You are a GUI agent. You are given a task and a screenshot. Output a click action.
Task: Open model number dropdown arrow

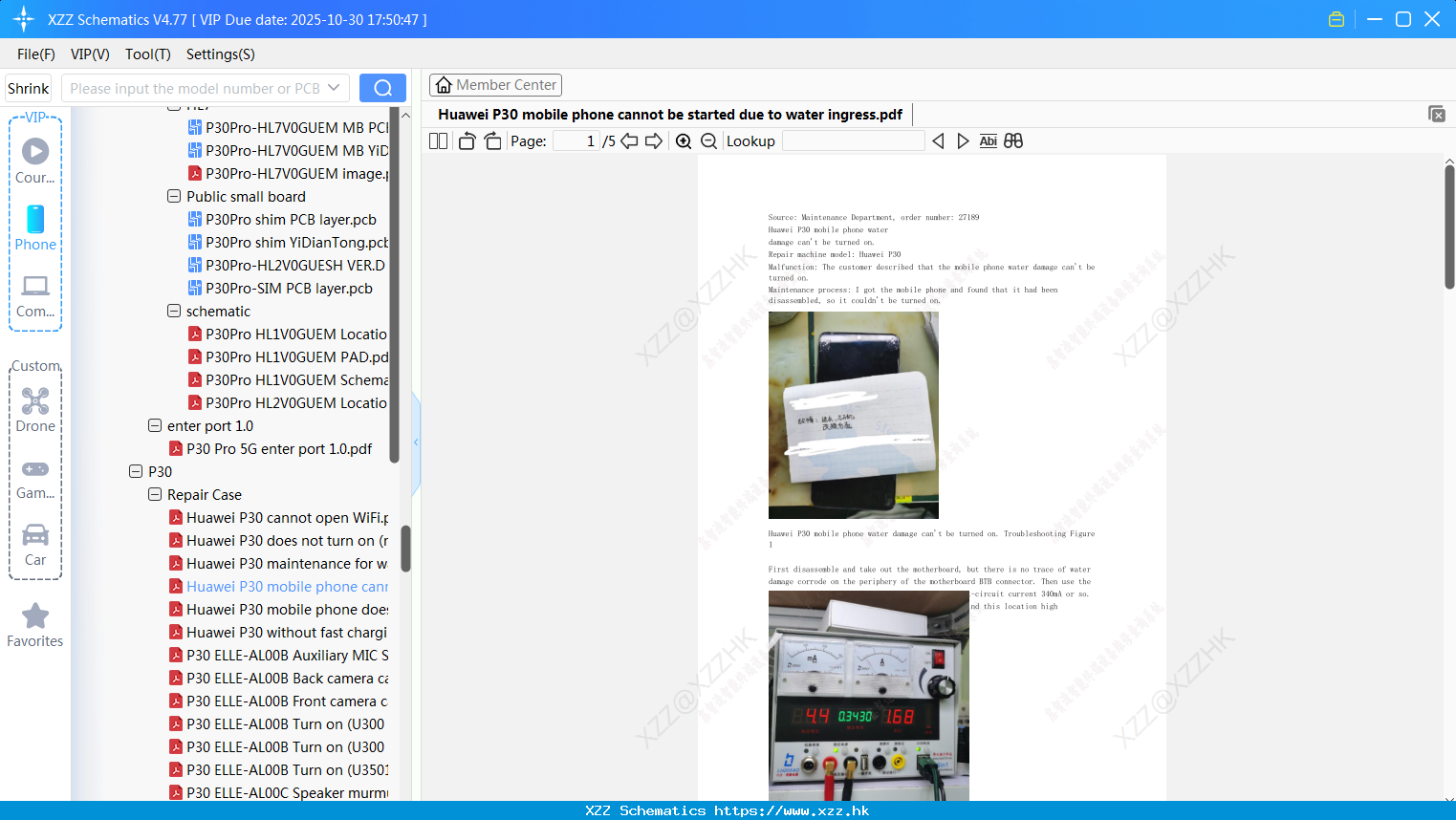(334, 88)
